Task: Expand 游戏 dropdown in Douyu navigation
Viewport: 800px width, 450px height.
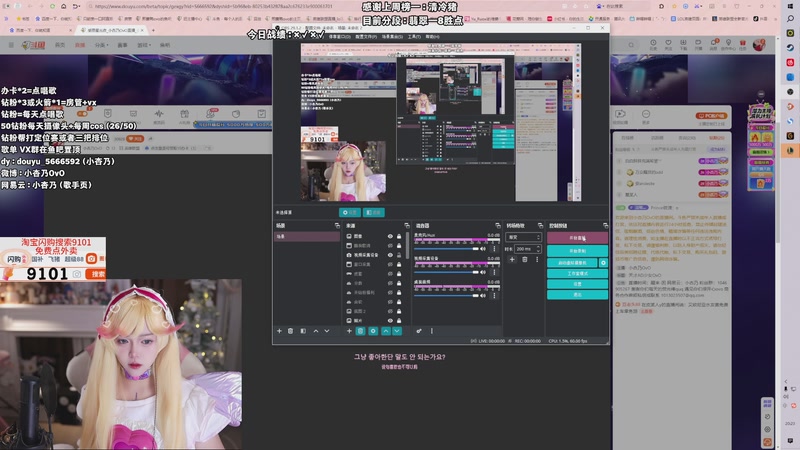Action: pyautogui.click(x=144, y=45)
